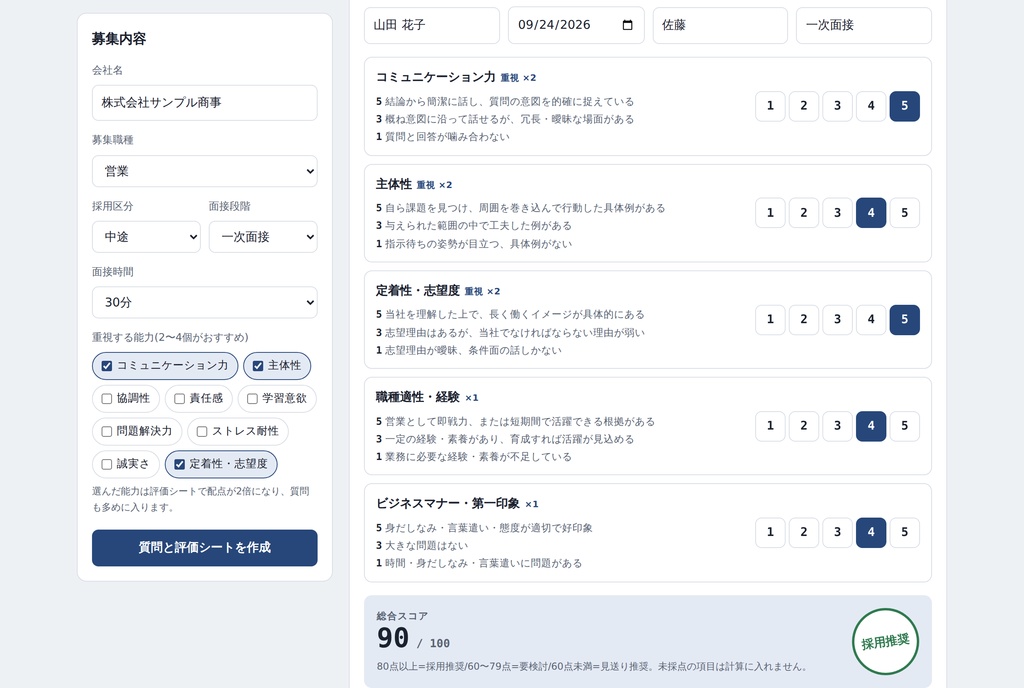Toggle コミュニケーション力 checkbox
Screen dimensions: 1024x688
pos(107,366)
